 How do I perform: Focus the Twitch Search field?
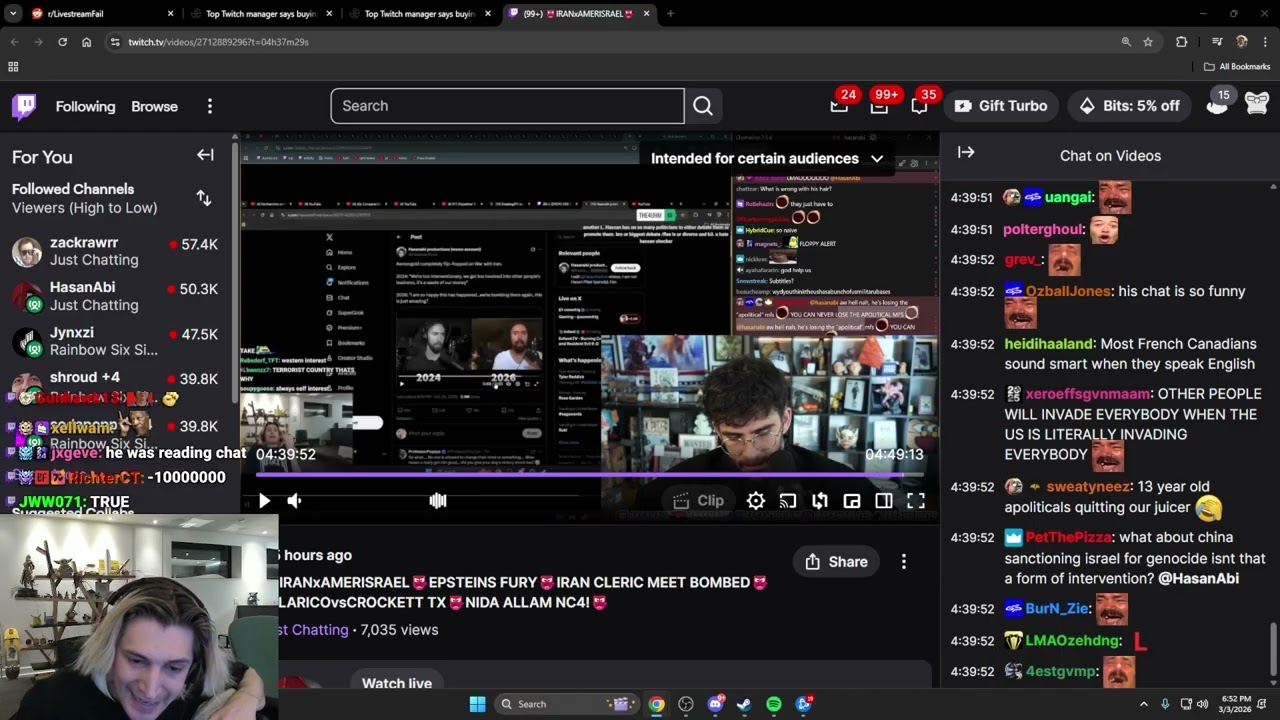tap(507, 106)
